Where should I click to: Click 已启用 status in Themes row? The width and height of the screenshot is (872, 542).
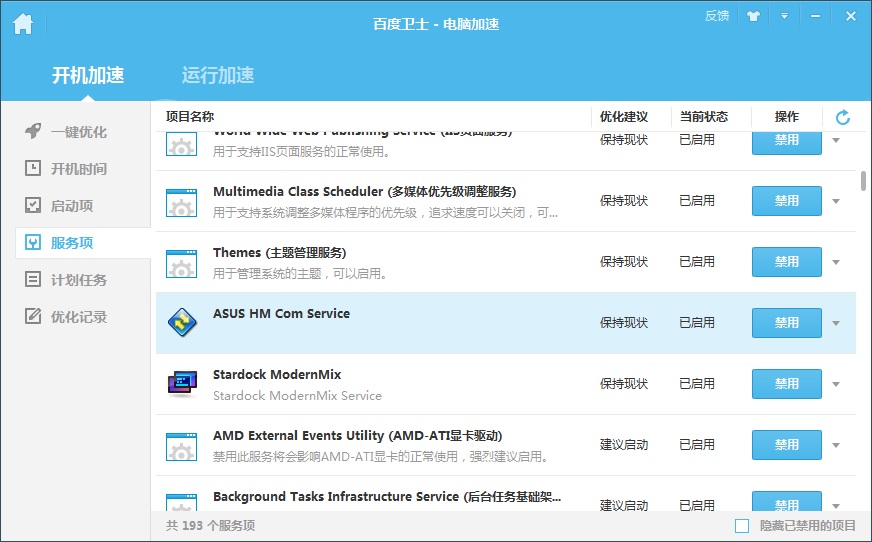click(x=697, y=262)
